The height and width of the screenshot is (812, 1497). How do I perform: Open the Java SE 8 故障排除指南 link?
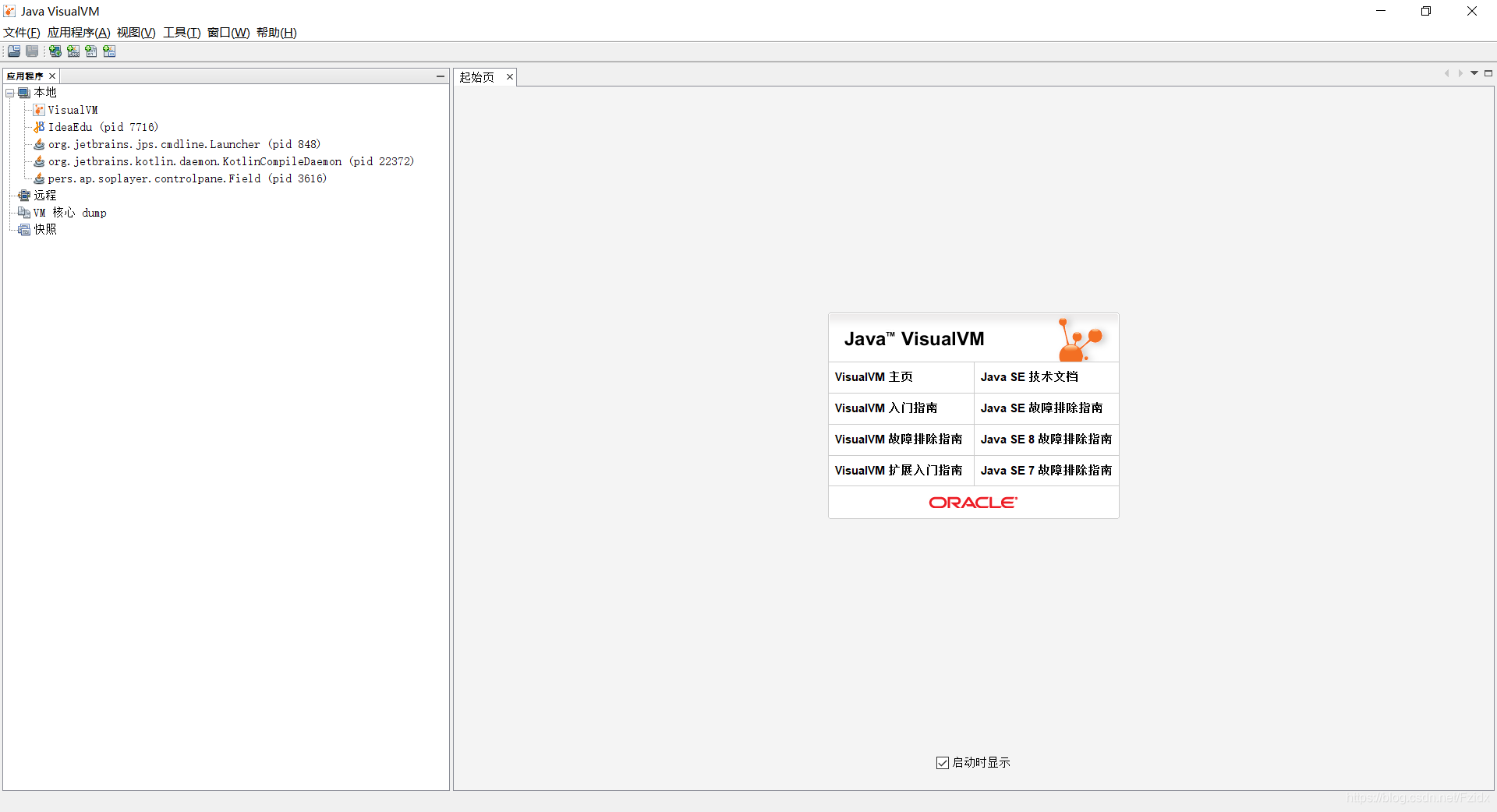[x=1046, y=440]
